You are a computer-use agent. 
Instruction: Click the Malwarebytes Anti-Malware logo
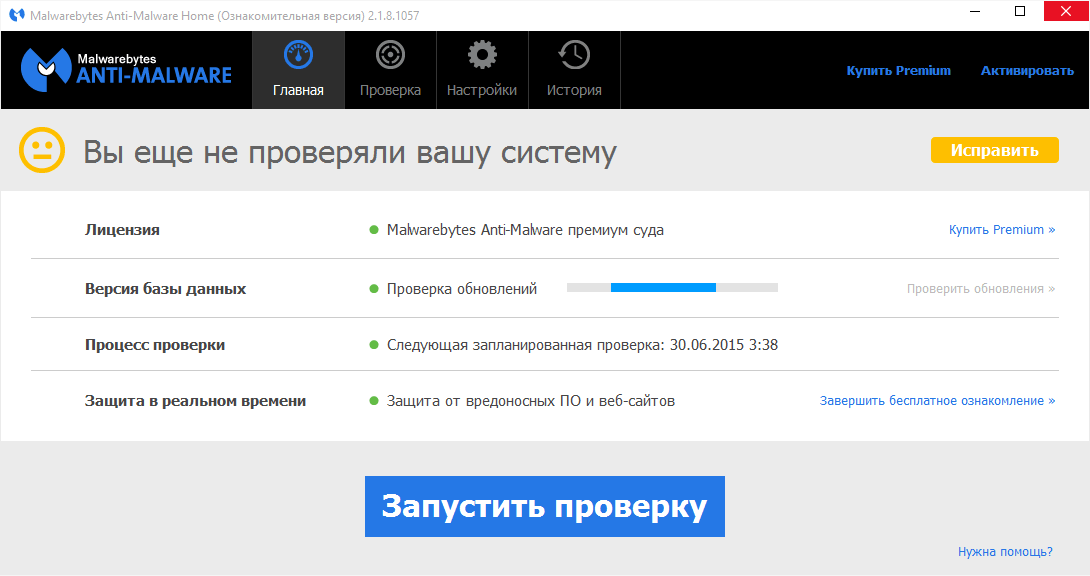[x=127, y=69]
